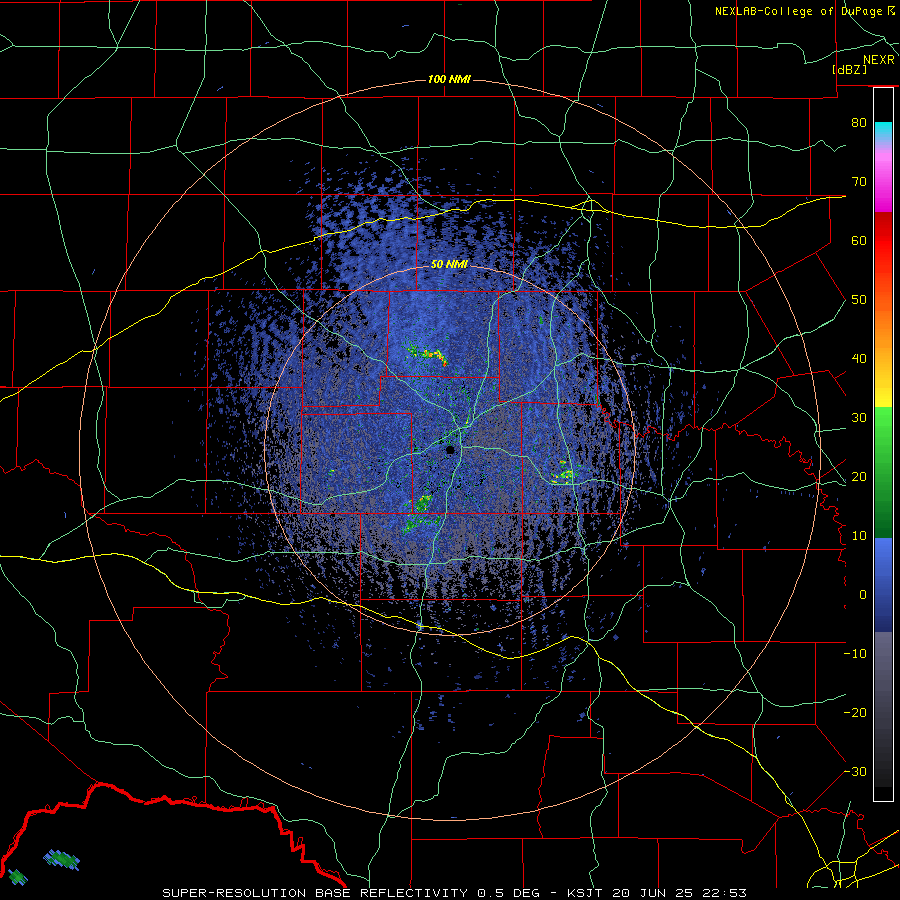Click the -30 value on the dBZ scale
This screenshot has width=900, height=900.
coord(855,771)
